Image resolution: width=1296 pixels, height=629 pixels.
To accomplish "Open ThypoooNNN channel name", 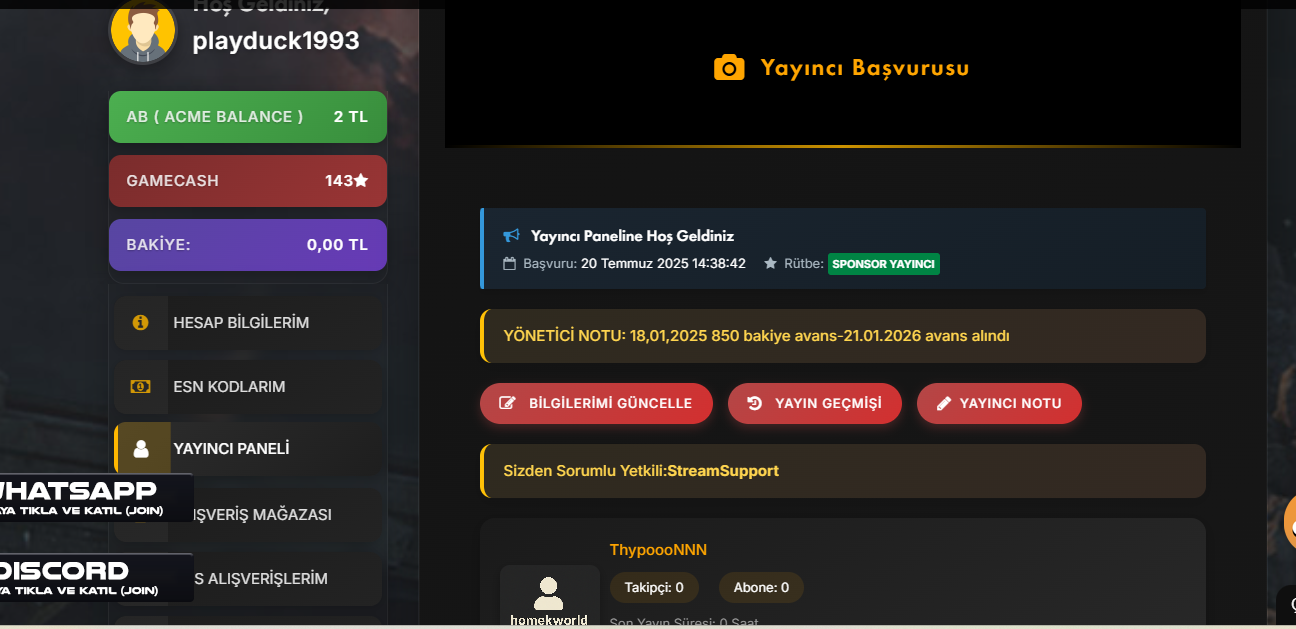I will pos(658,550).
